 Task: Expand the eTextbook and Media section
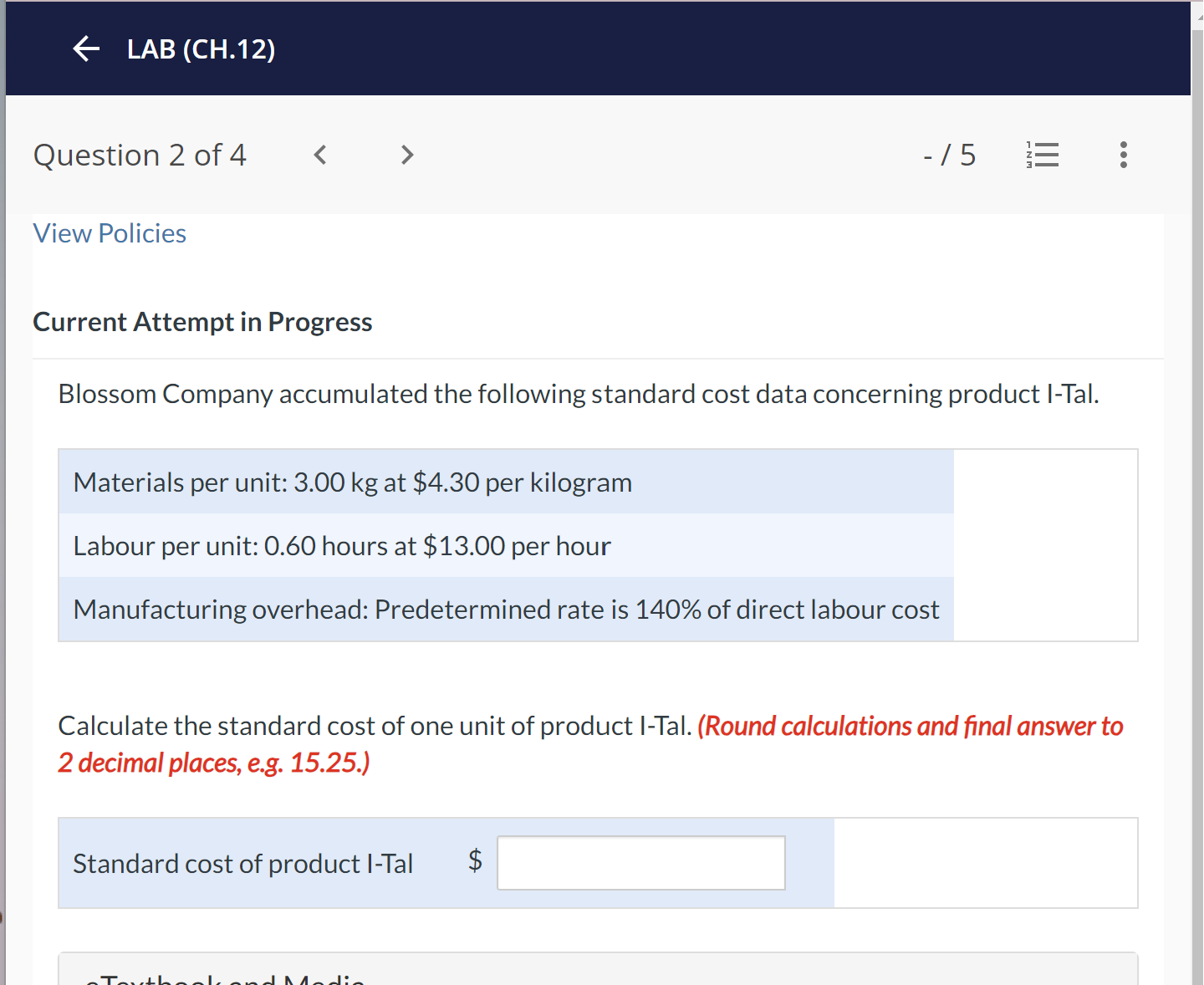[x=224, y=977]
